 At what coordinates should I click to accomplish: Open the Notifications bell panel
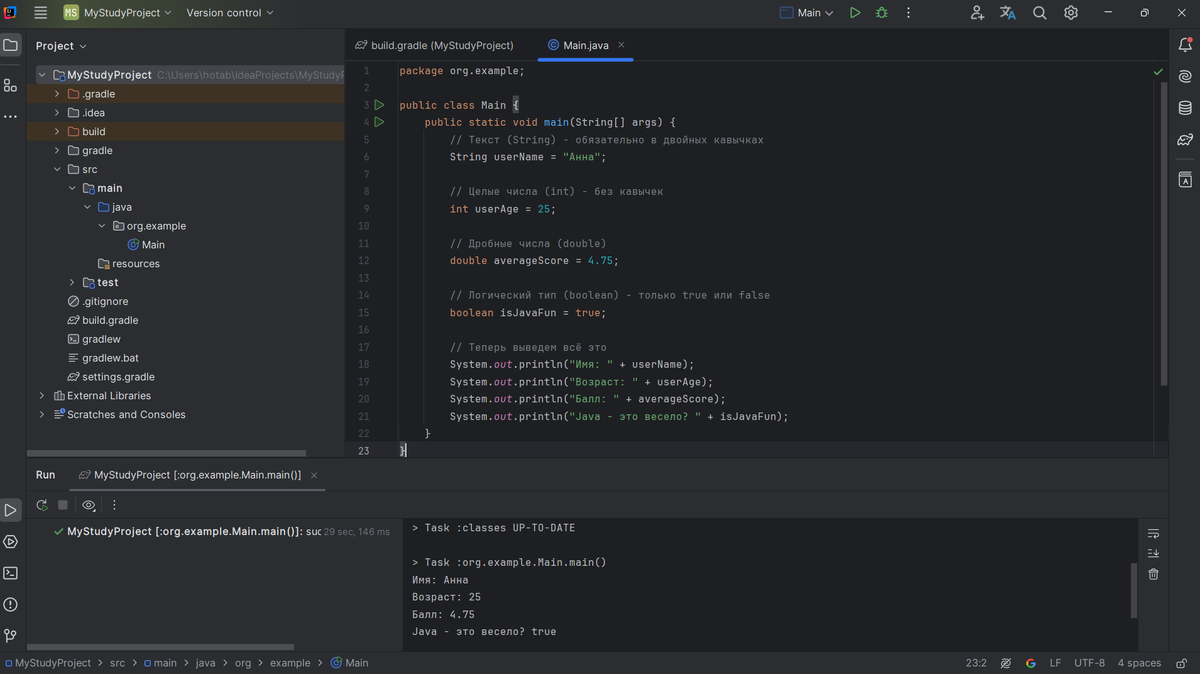coord(1185,45)
